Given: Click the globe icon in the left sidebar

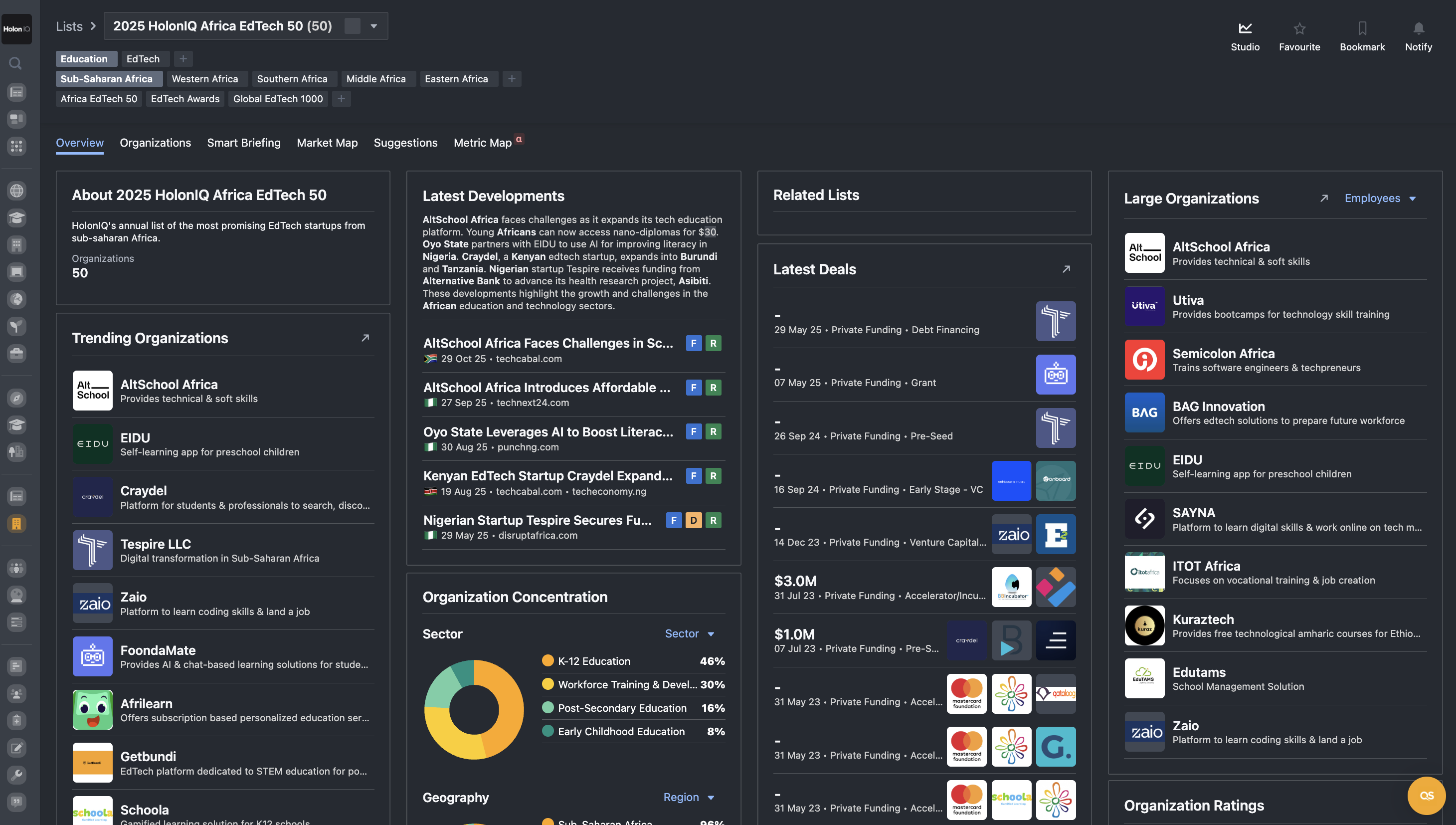Looking at the screenshot, I should pyautogui.click(x=16, y=191).
